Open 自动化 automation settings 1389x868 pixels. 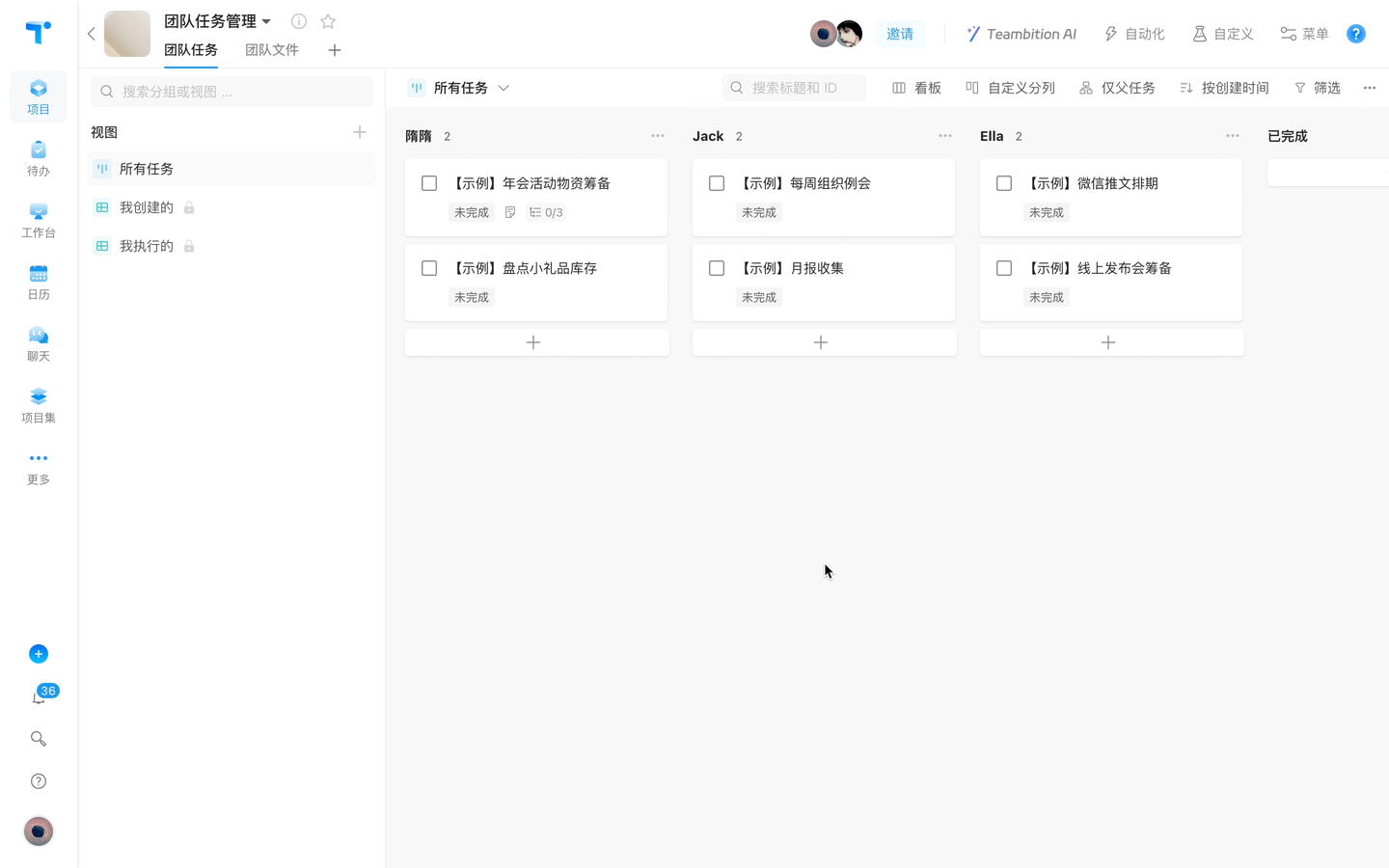point(1134,33)
